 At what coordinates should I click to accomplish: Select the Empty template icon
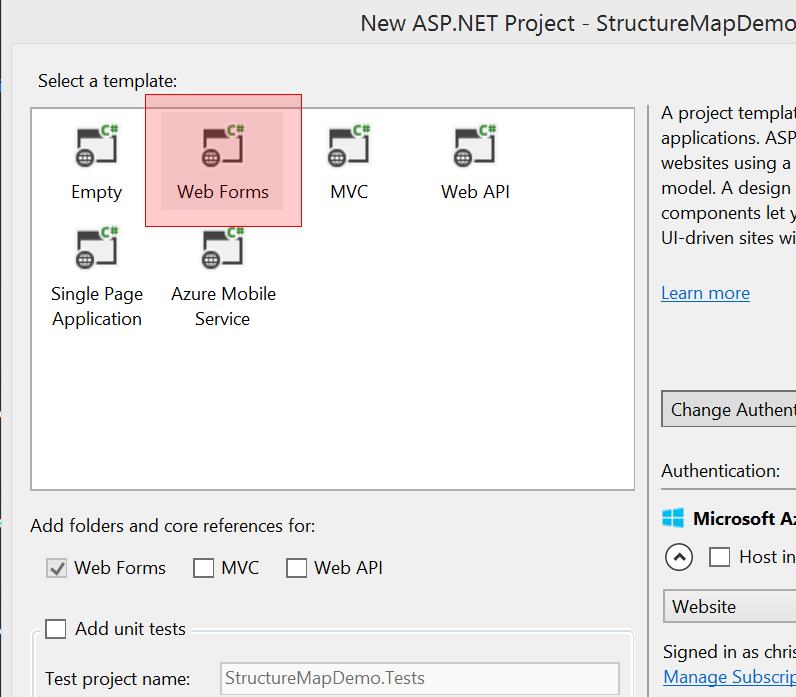pyautogui.click(x=96, y=145)
